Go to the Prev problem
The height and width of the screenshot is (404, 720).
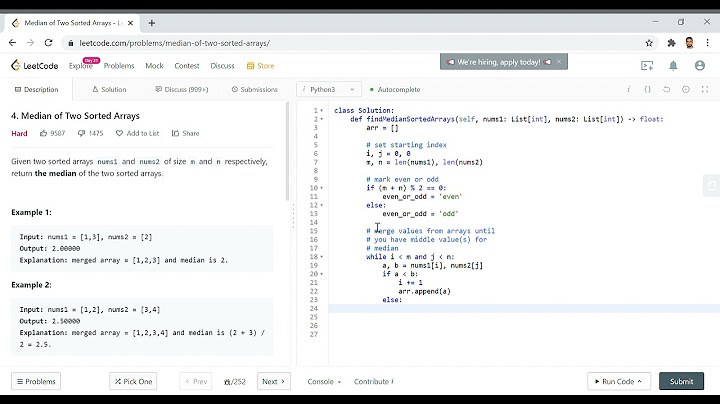tap(196, 382)
